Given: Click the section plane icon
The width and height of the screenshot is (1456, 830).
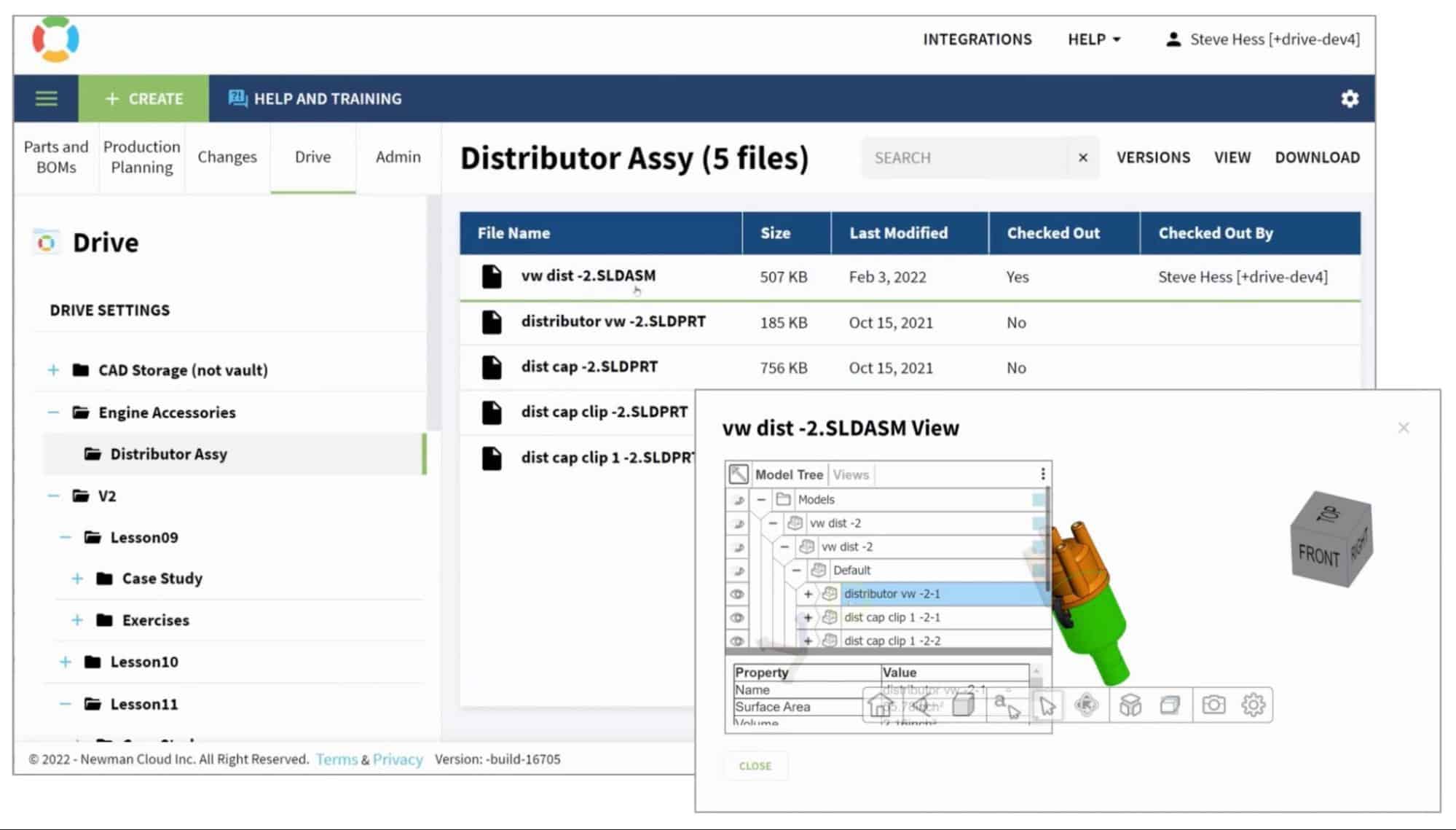Looking at the screenshot, I should tap(1170, 705).
